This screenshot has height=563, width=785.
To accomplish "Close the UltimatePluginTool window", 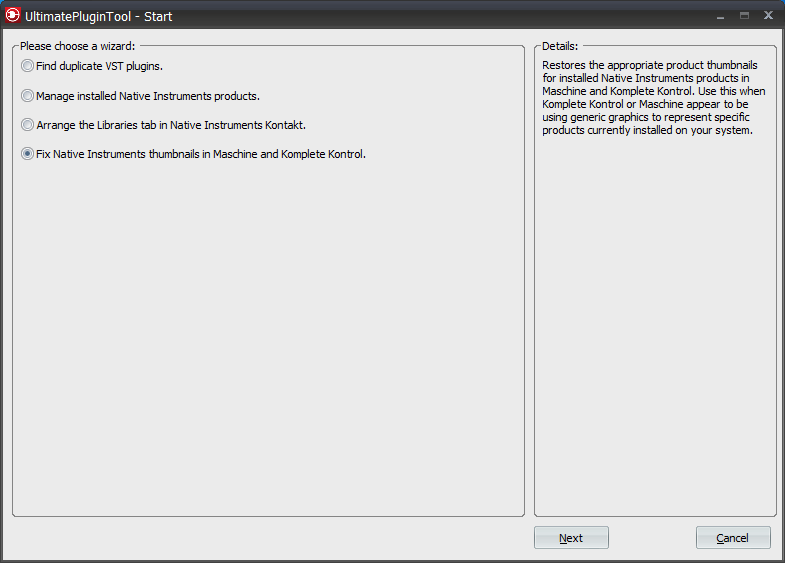I will [768, 16].
